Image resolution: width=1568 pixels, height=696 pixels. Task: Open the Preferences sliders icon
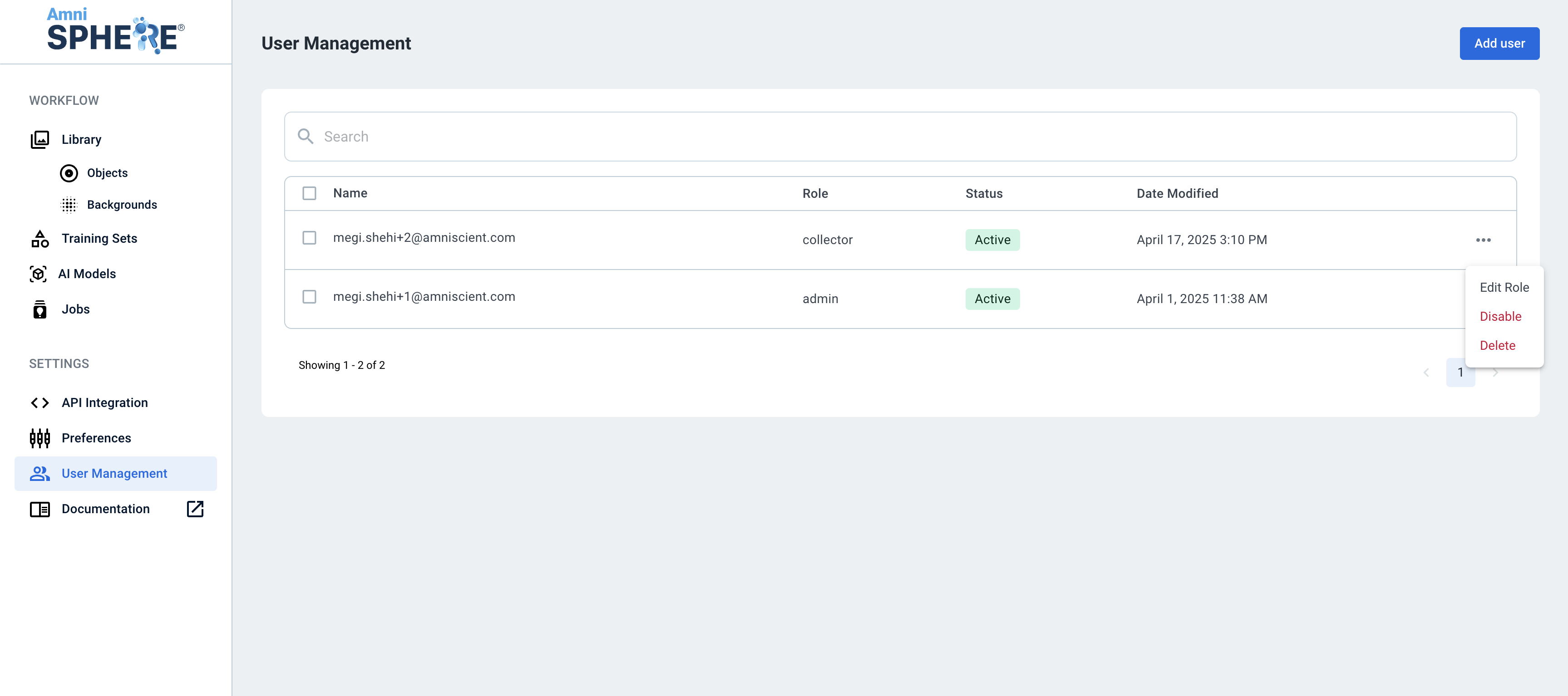coord(39,438)
